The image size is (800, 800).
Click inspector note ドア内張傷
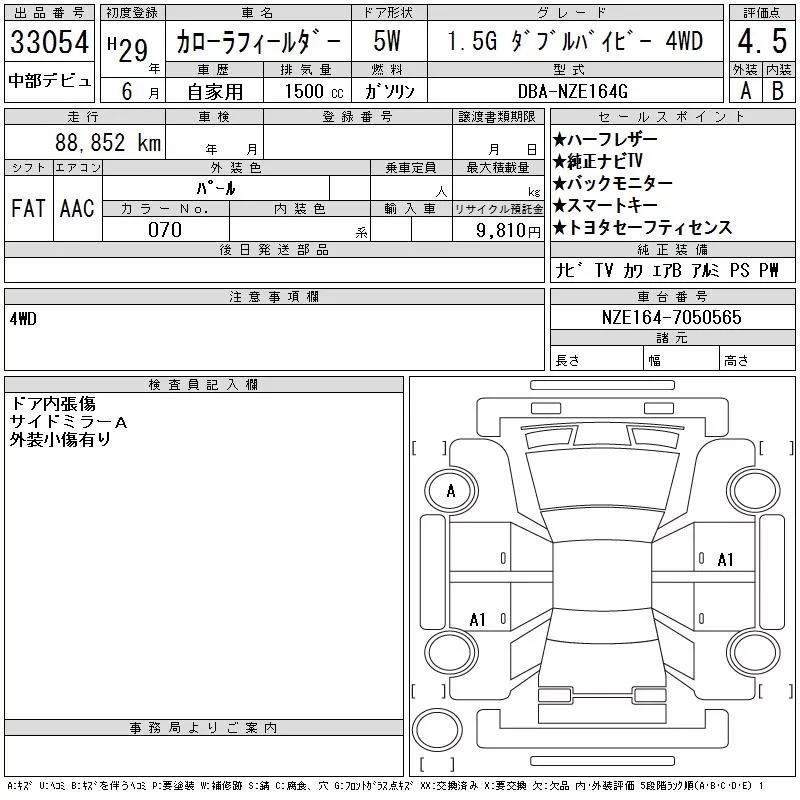click(53, 404)
